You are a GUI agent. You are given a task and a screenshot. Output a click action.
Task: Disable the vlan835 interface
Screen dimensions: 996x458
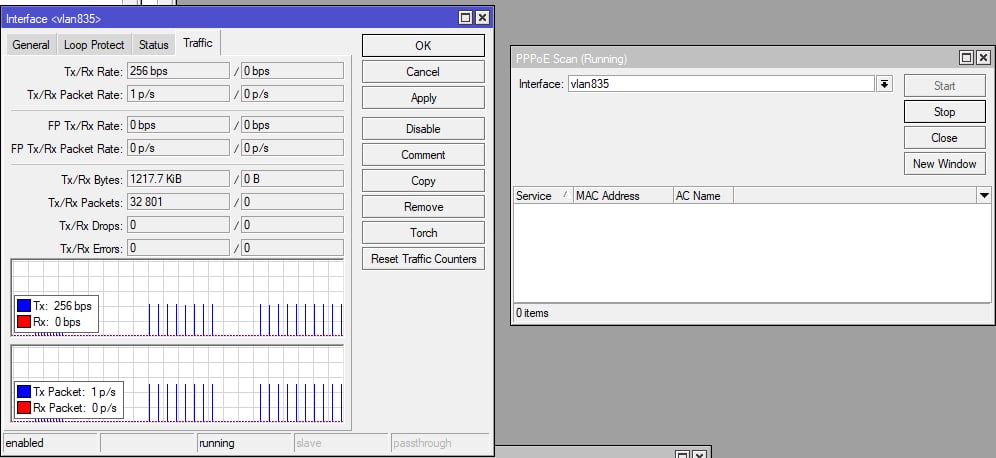[x=423, y=129]
